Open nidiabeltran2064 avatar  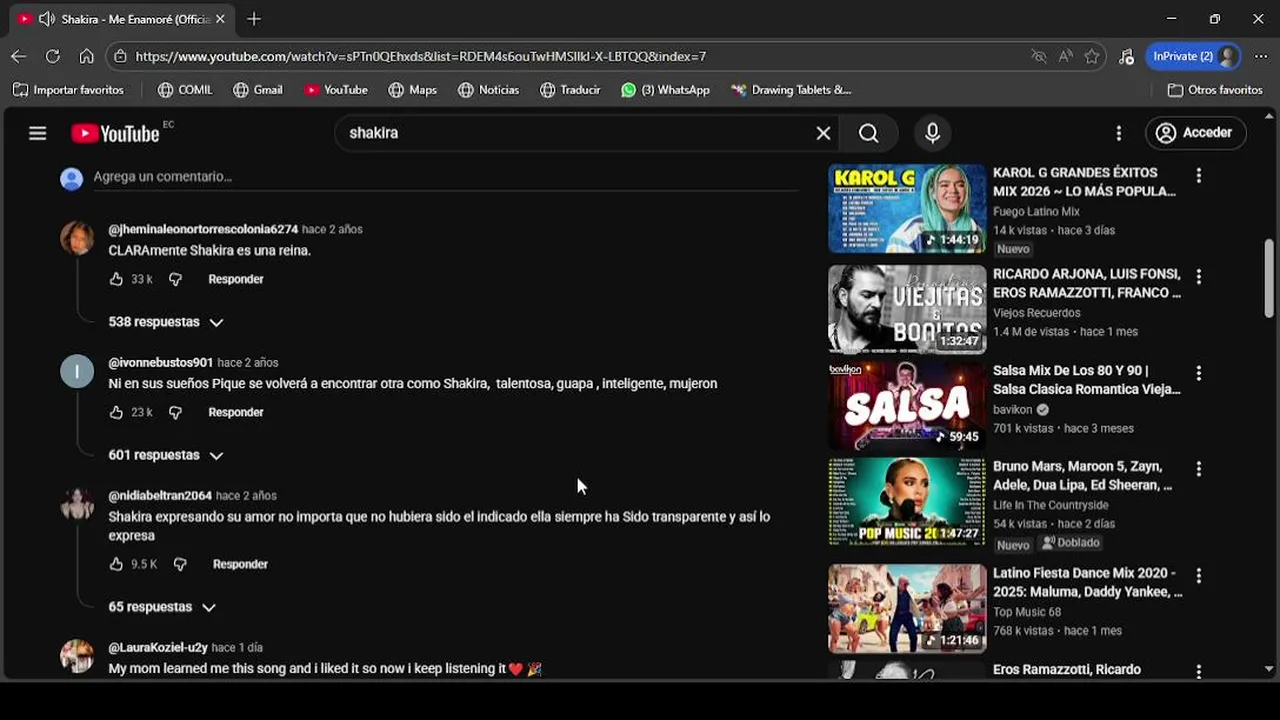point(77,504)
